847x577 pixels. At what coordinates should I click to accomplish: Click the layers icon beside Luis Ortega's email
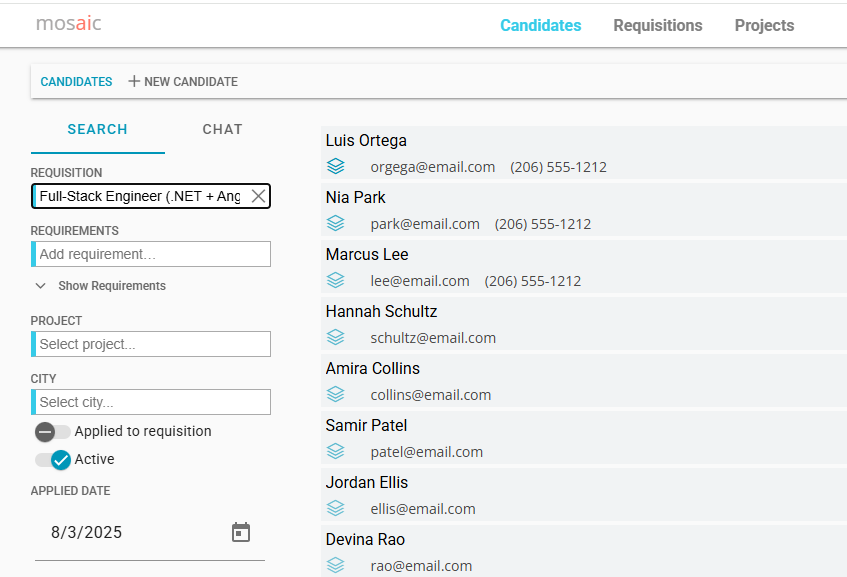(x=336, y=166)
